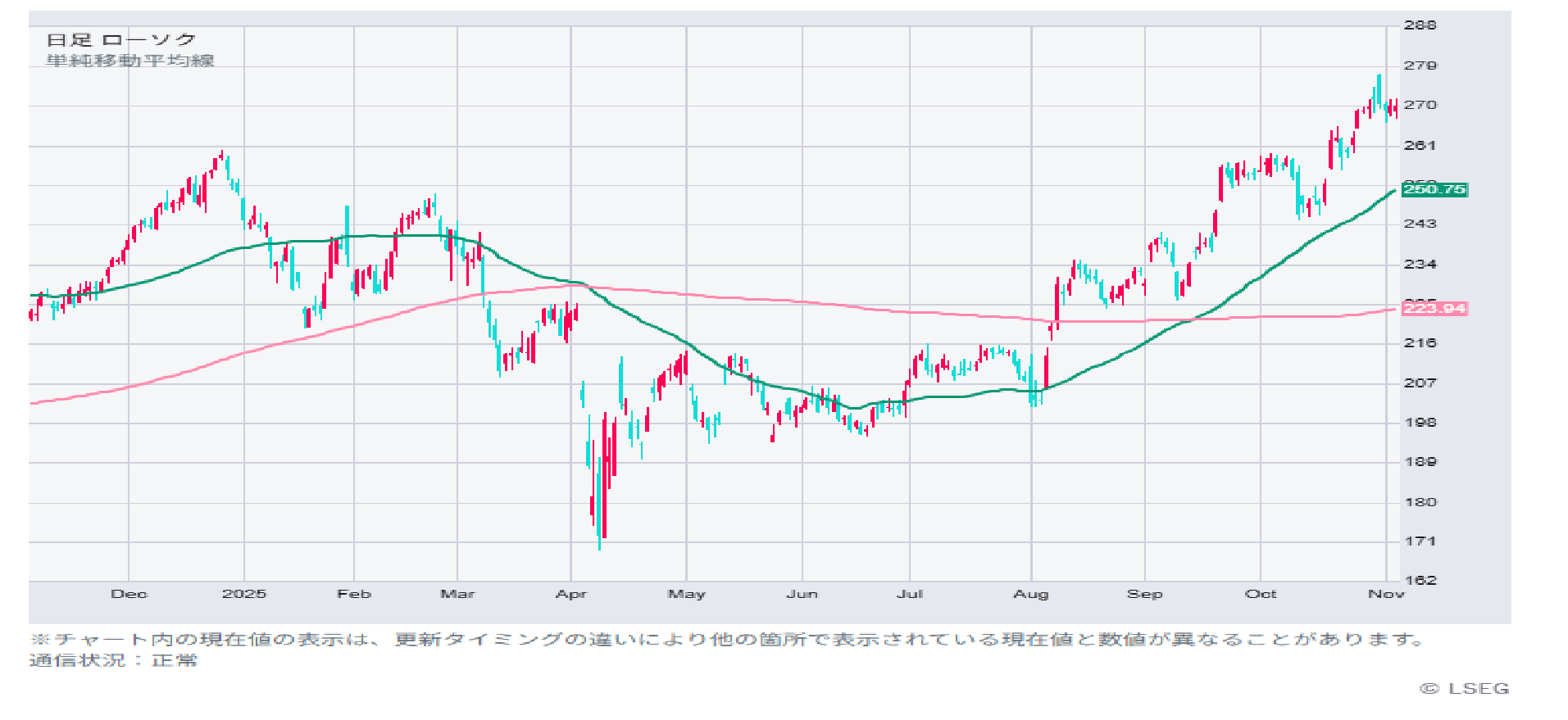Viewport: 1568px width, 720px height.
Task: Click the 通信状況:正常 status text
Action: coord(113,660)
